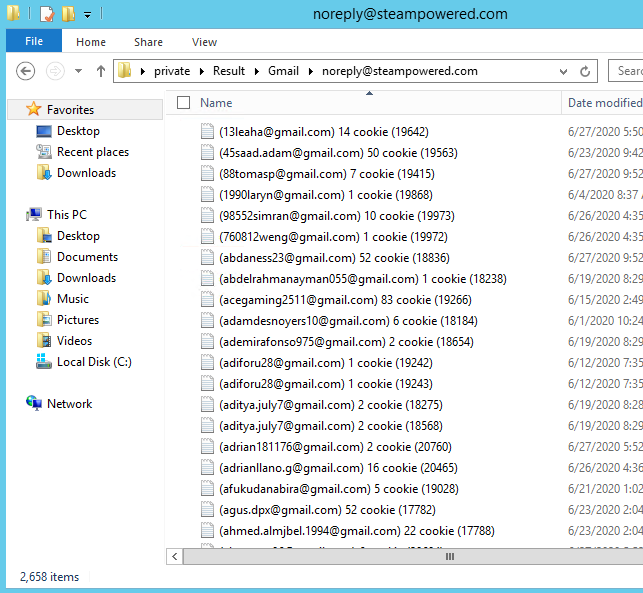The image size is (643, 593).
Task: Go back with the Back arrow button
Action: point(25,71)
